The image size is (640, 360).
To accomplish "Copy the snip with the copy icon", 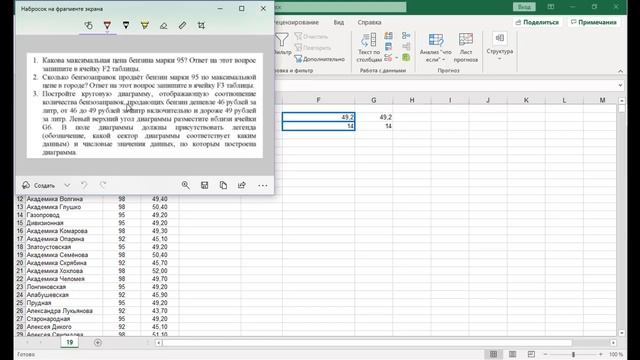I will pos(223,185).
